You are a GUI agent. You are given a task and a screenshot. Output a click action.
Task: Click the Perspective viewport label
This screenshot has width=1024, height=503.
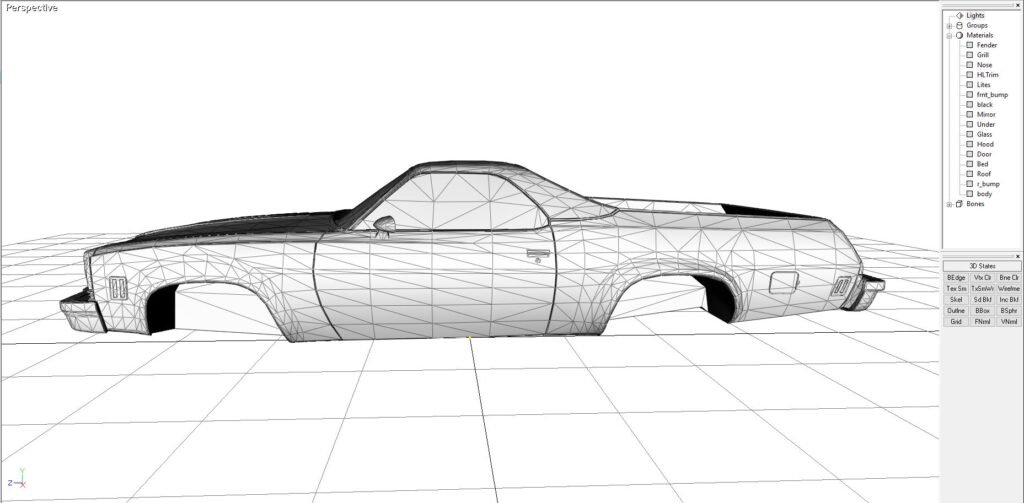30,8
